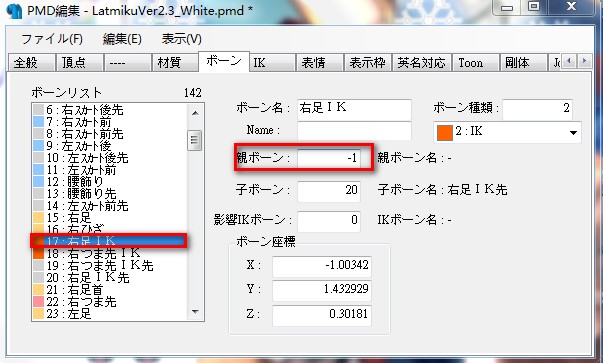This screenshot has width=603, height=363.
Task: Switch to the ---- tab
Action: click(127, 62)
